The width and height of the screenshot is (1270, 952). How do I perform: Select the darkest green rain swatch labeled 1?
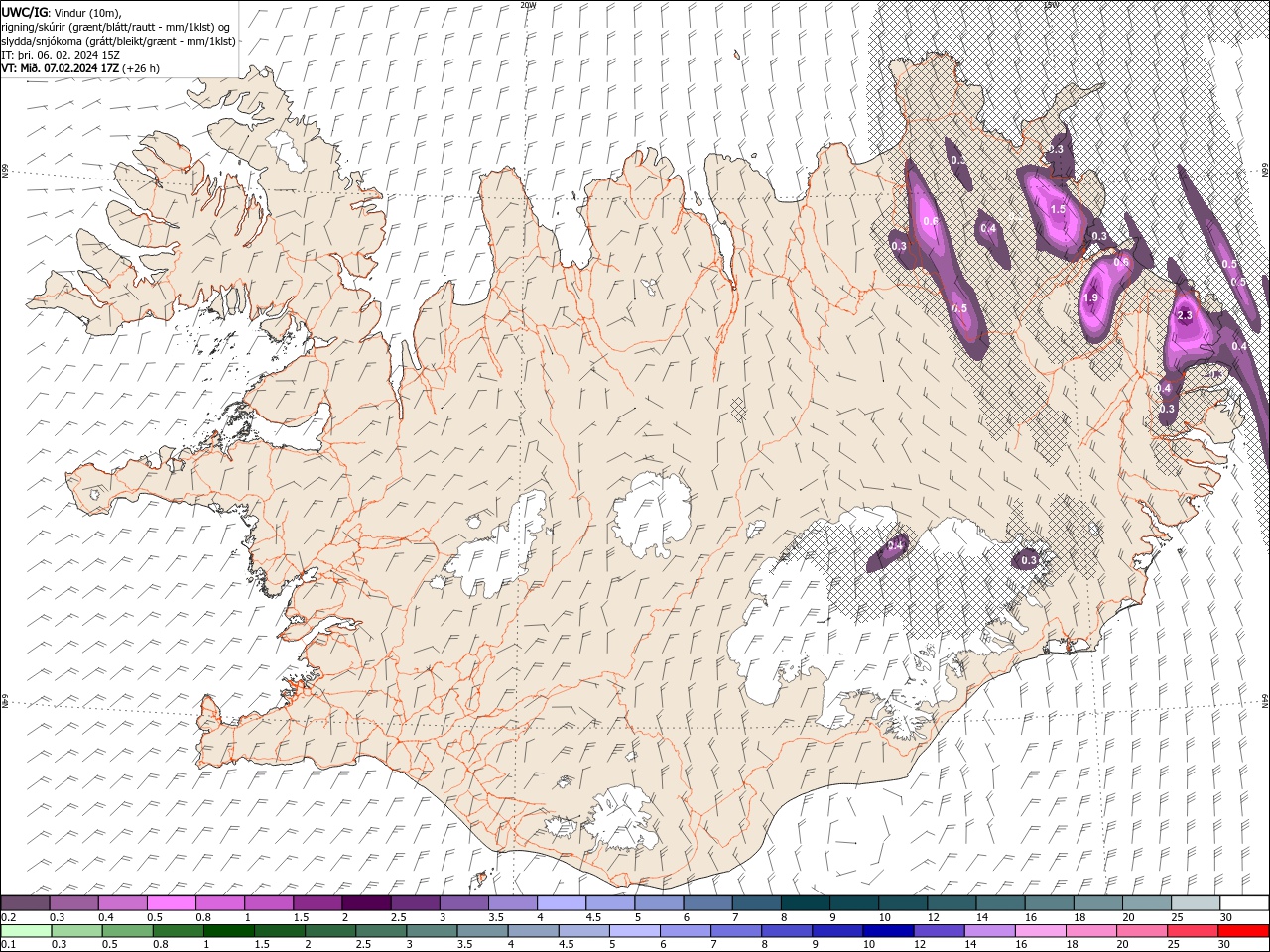click(229, 931)
